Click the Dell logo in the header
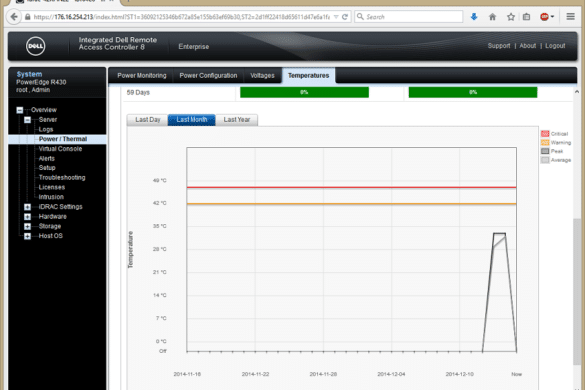 (35, 46)
